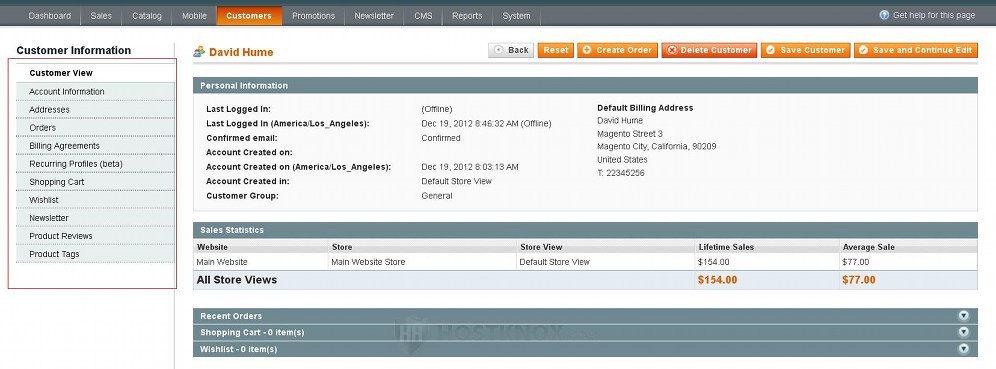
Task: Click the Magento Street 3 address line
Action: (629, 133)
